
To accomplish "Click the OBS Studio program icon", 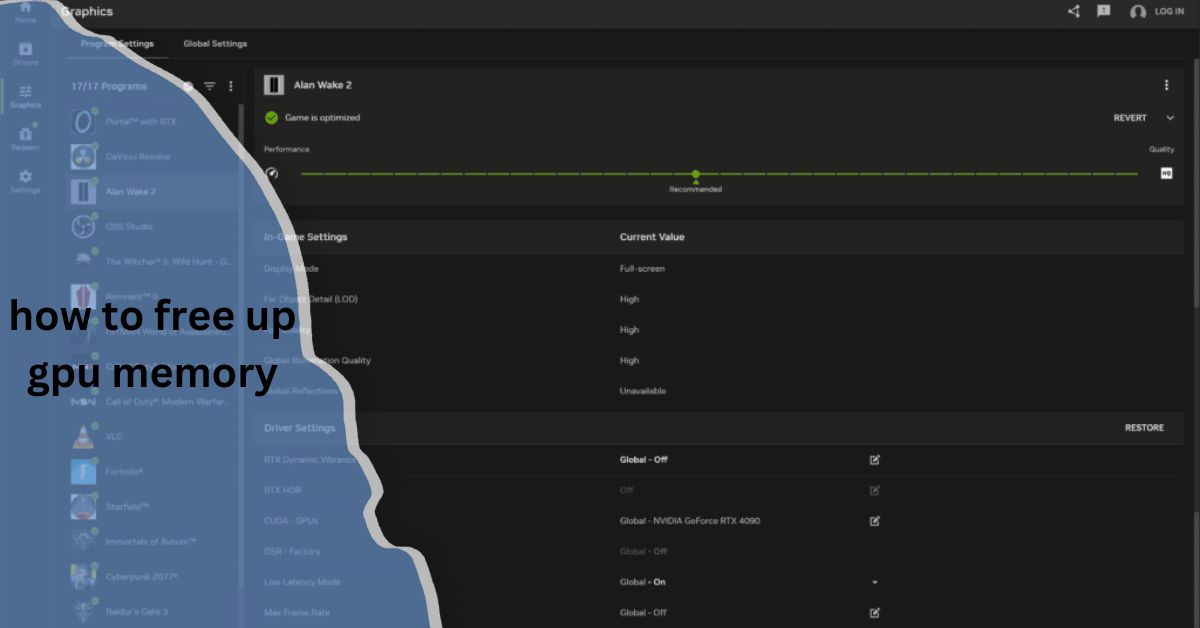I will (x=84, y=227).
